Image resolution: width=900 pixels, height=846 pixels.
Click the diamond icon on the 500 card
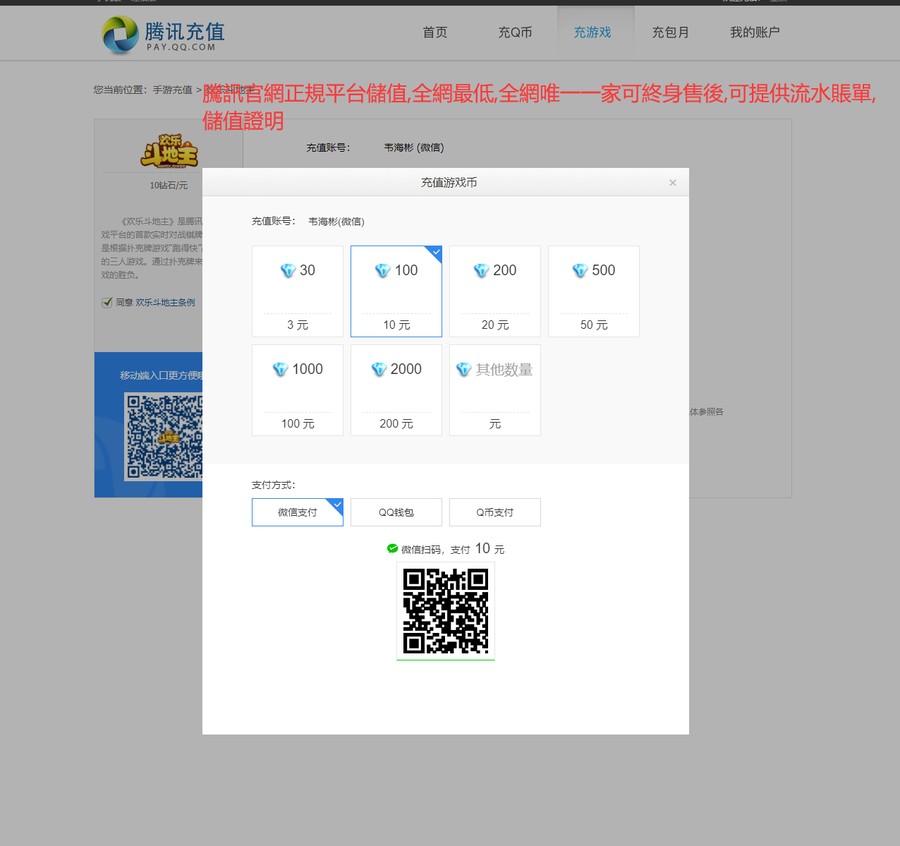(x=580, y=270)
